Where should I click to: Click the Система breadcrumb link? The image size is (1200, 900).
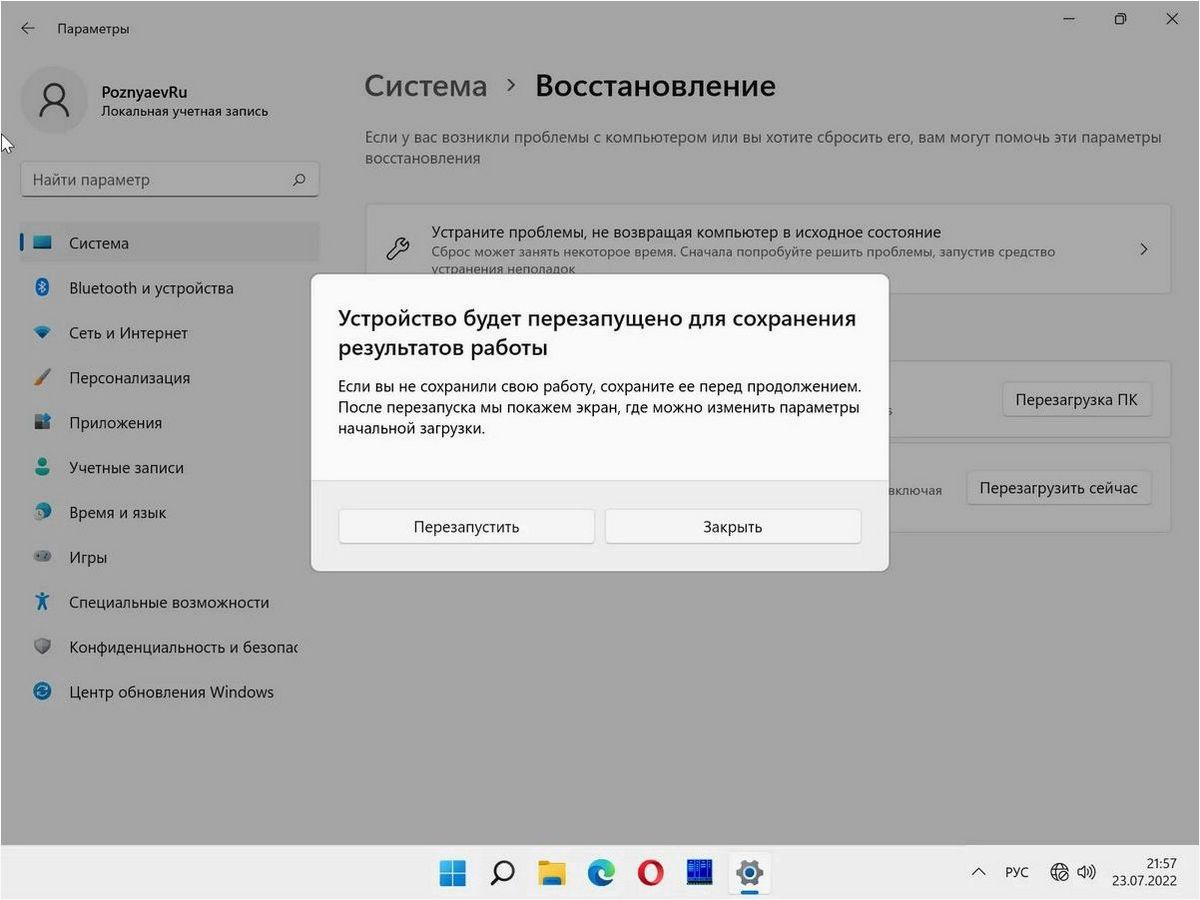426,86
